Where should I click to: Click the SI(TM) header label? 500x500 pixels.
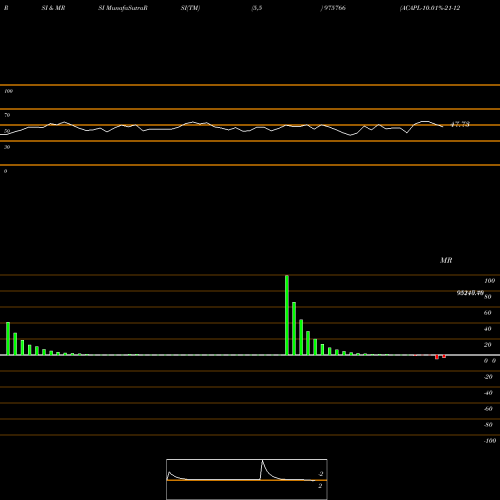pos(191,8)
